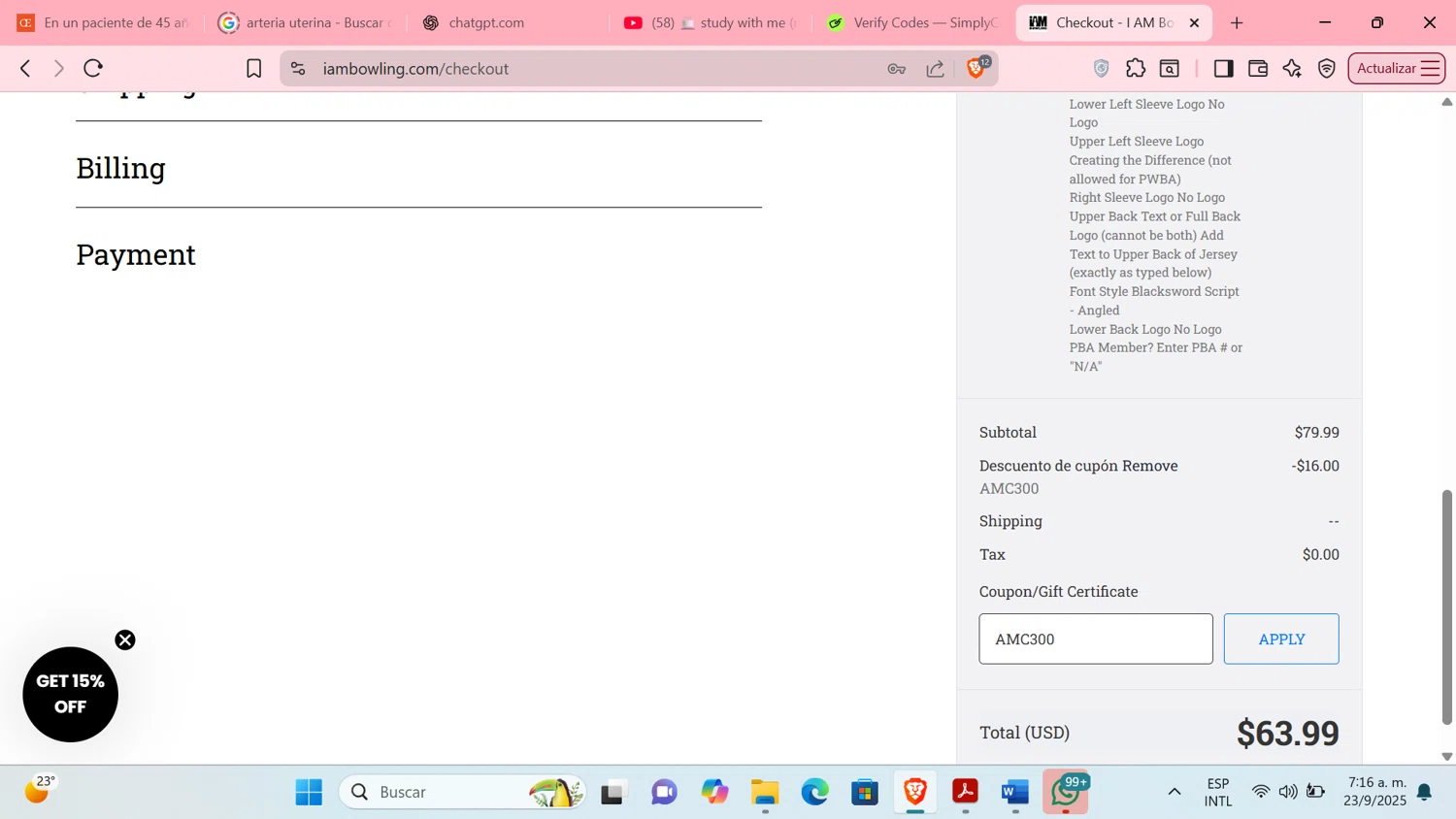Viewport: 1456px width, 819px height.
Task: Open Task View on the taskbar
Action: [612, 792]
